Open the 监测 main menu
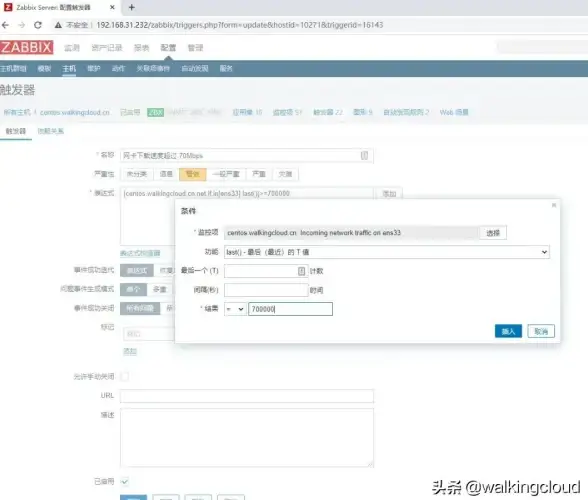This screenshot has height=500, width=588. click(x=72, y=48)
